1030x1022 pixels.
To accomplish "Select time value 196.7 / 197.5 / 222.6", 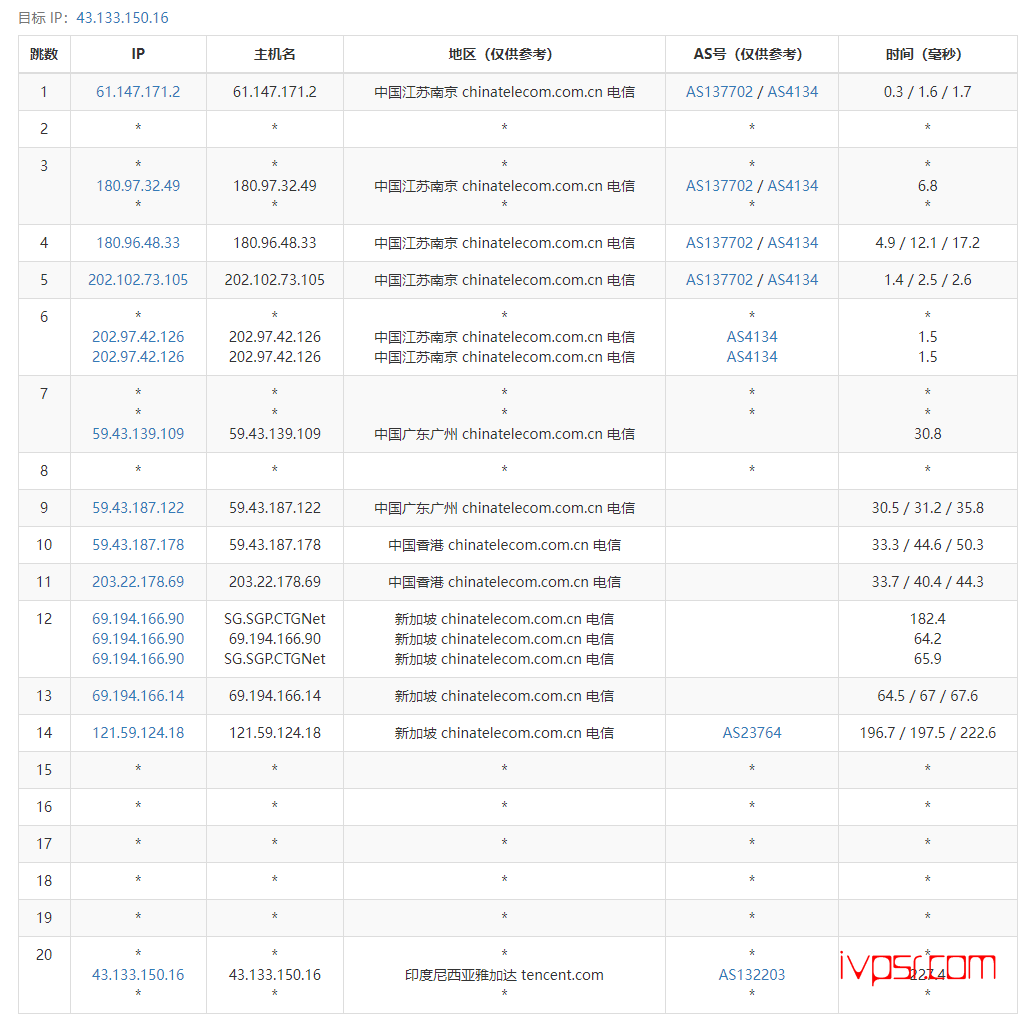I will click(x=928, y=733).
